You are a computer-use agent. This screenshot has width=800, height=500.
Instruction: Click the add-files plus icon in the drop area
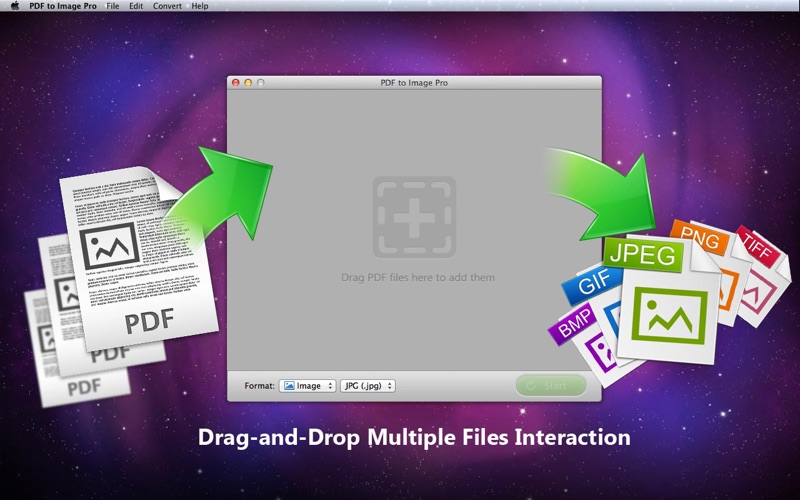414,217
